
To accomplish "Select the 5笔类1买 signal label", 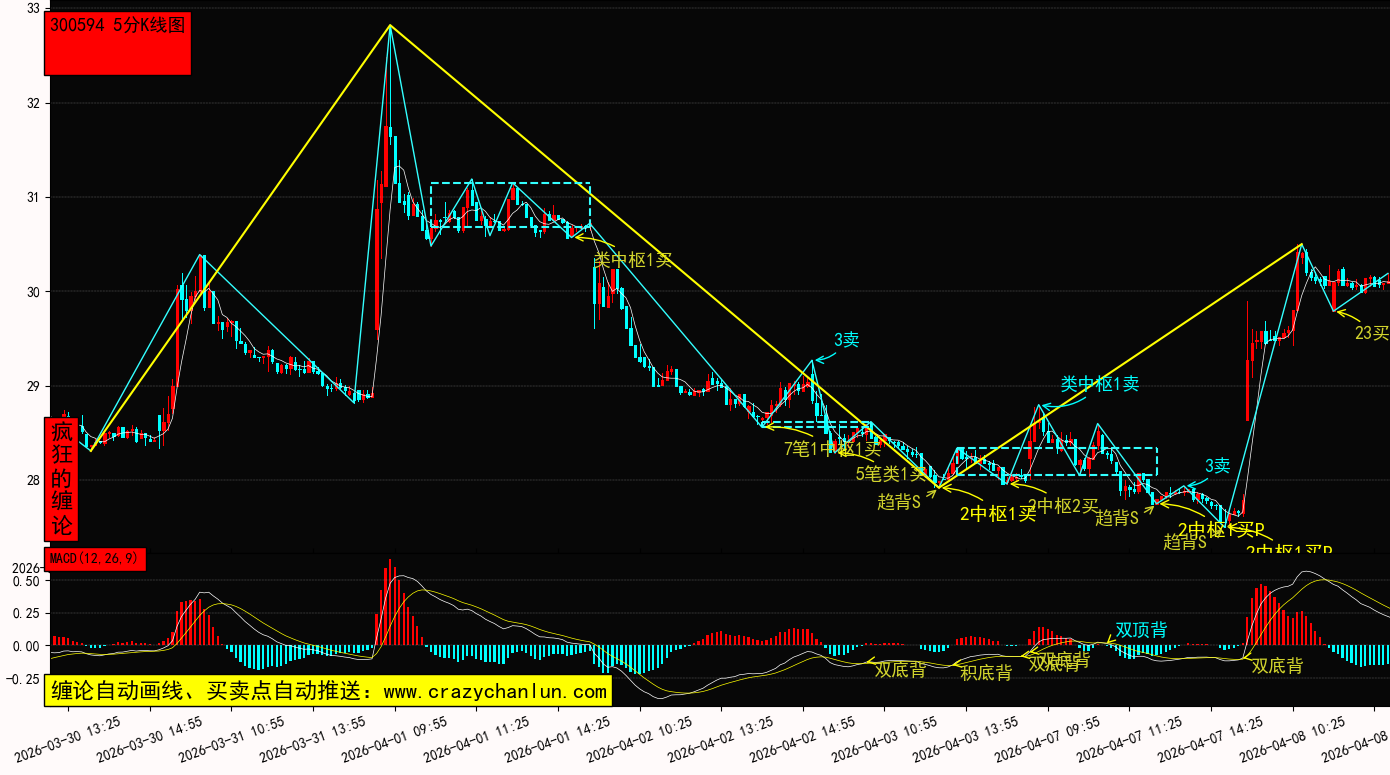I will [890, 474].
